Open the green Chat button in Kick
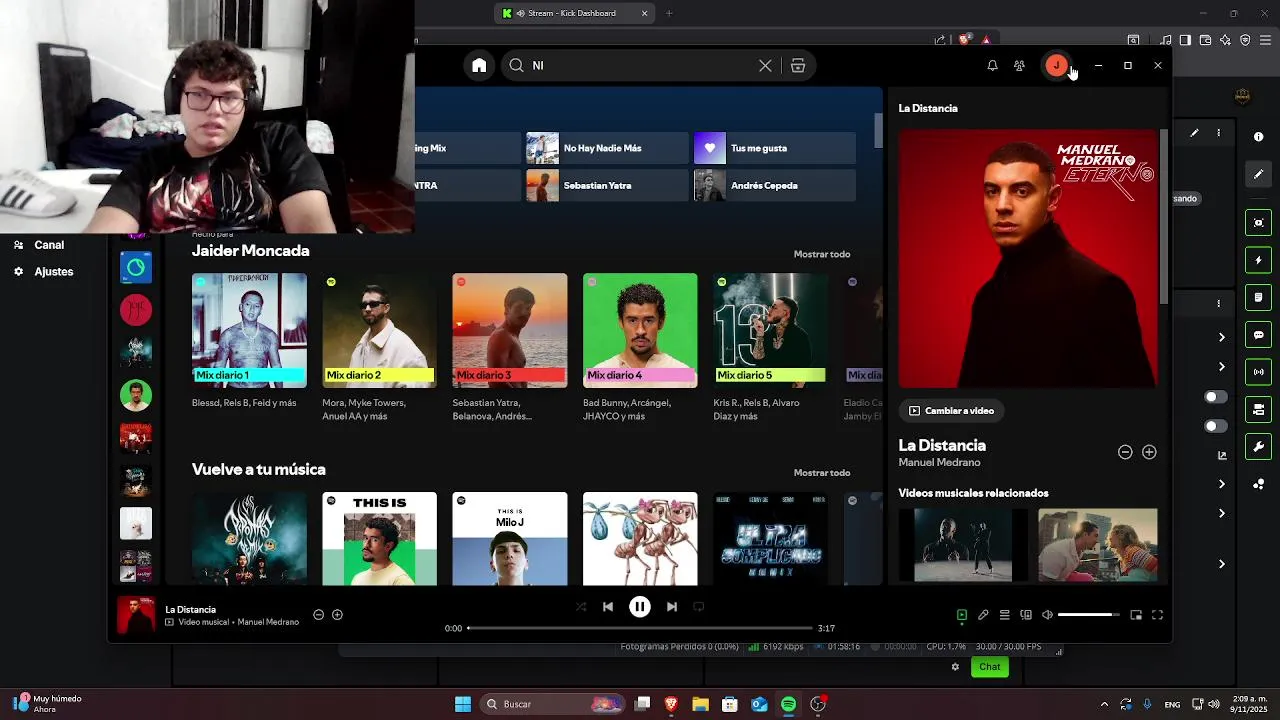The image size is (1280, 720). 990,667
